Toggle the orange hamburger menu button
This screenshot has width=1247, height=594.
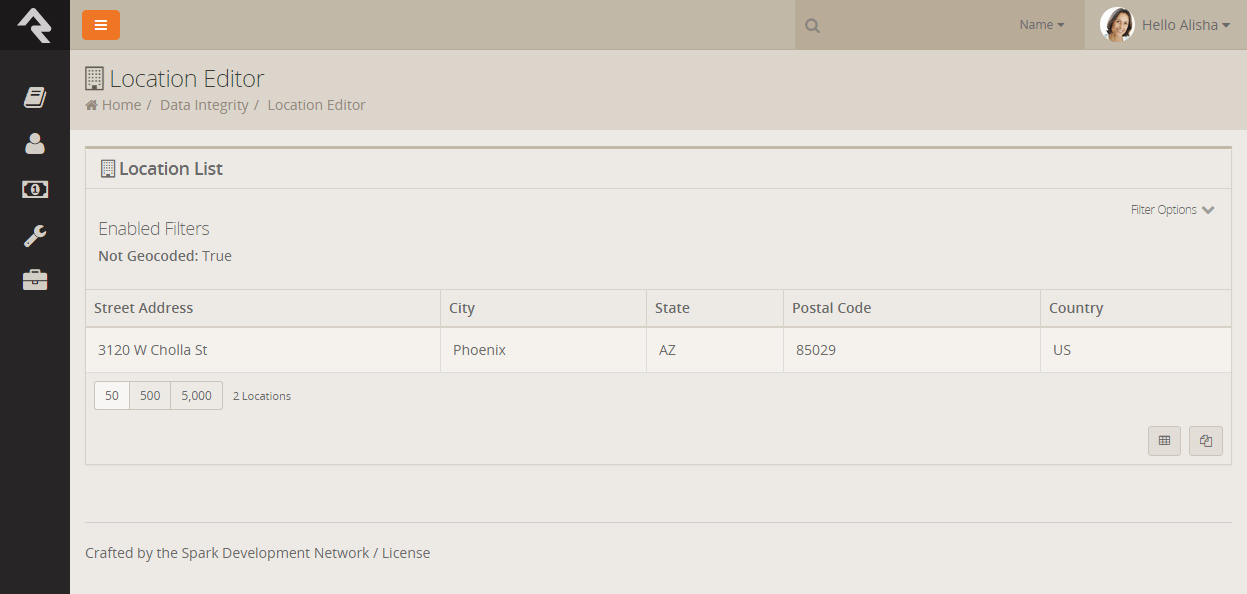coord(101,25)
